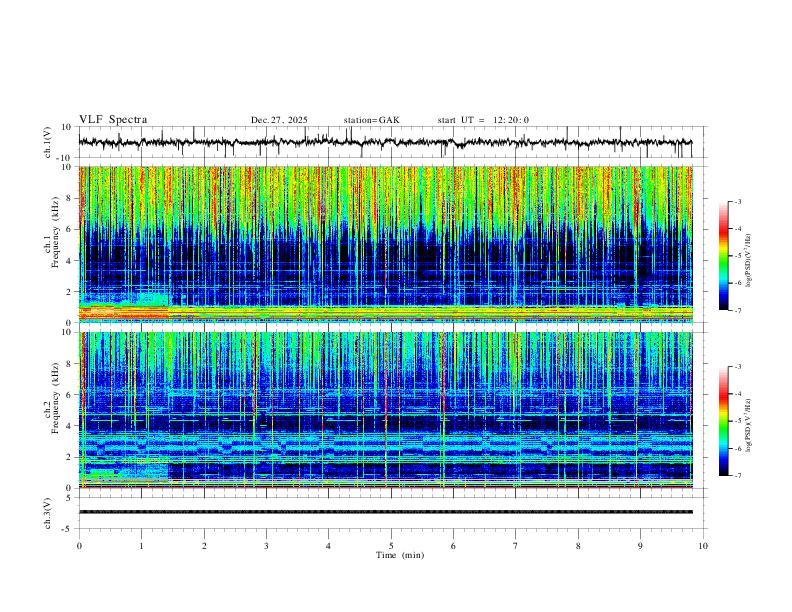
Task: Click the "4" kHz tick on ch.1 spectrogram
Action: coord(69,261)
